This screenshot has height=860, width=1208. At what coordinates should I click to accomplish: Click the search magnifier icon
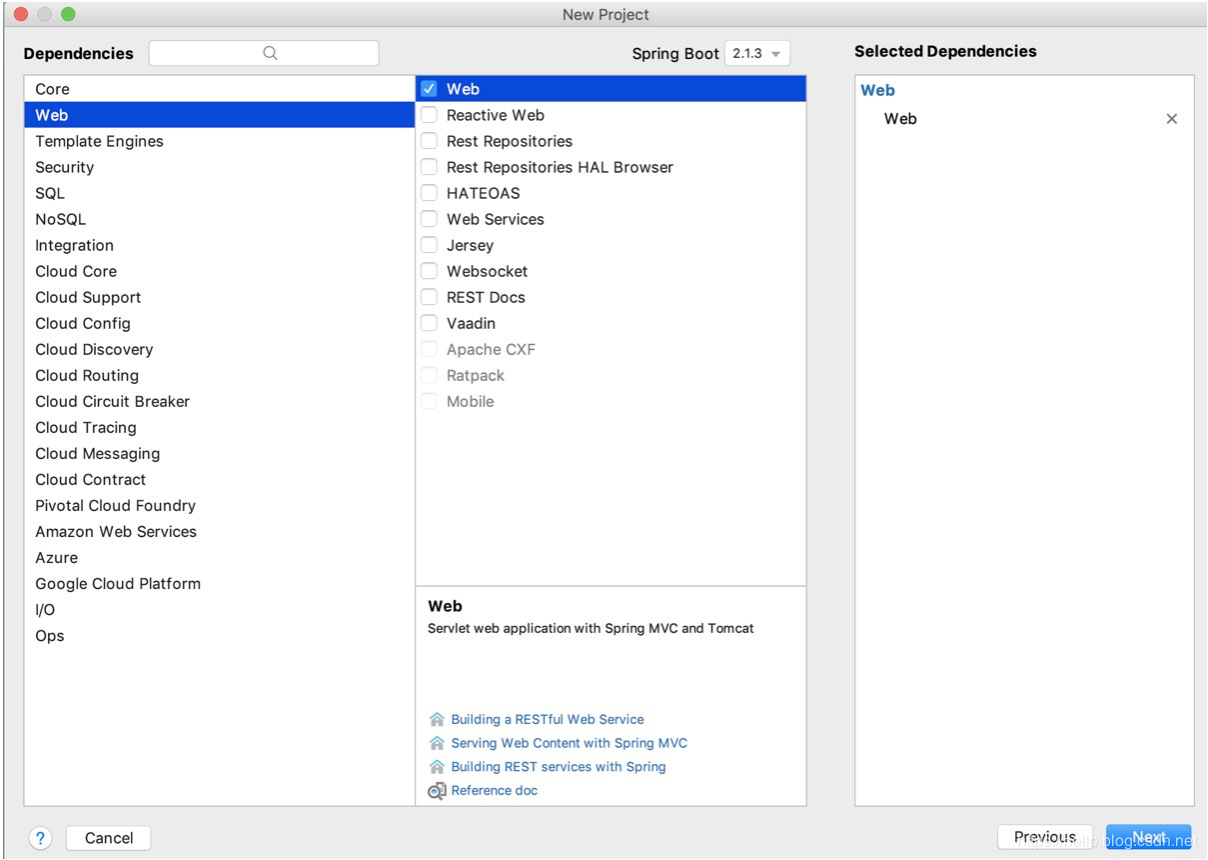[270, 54]
